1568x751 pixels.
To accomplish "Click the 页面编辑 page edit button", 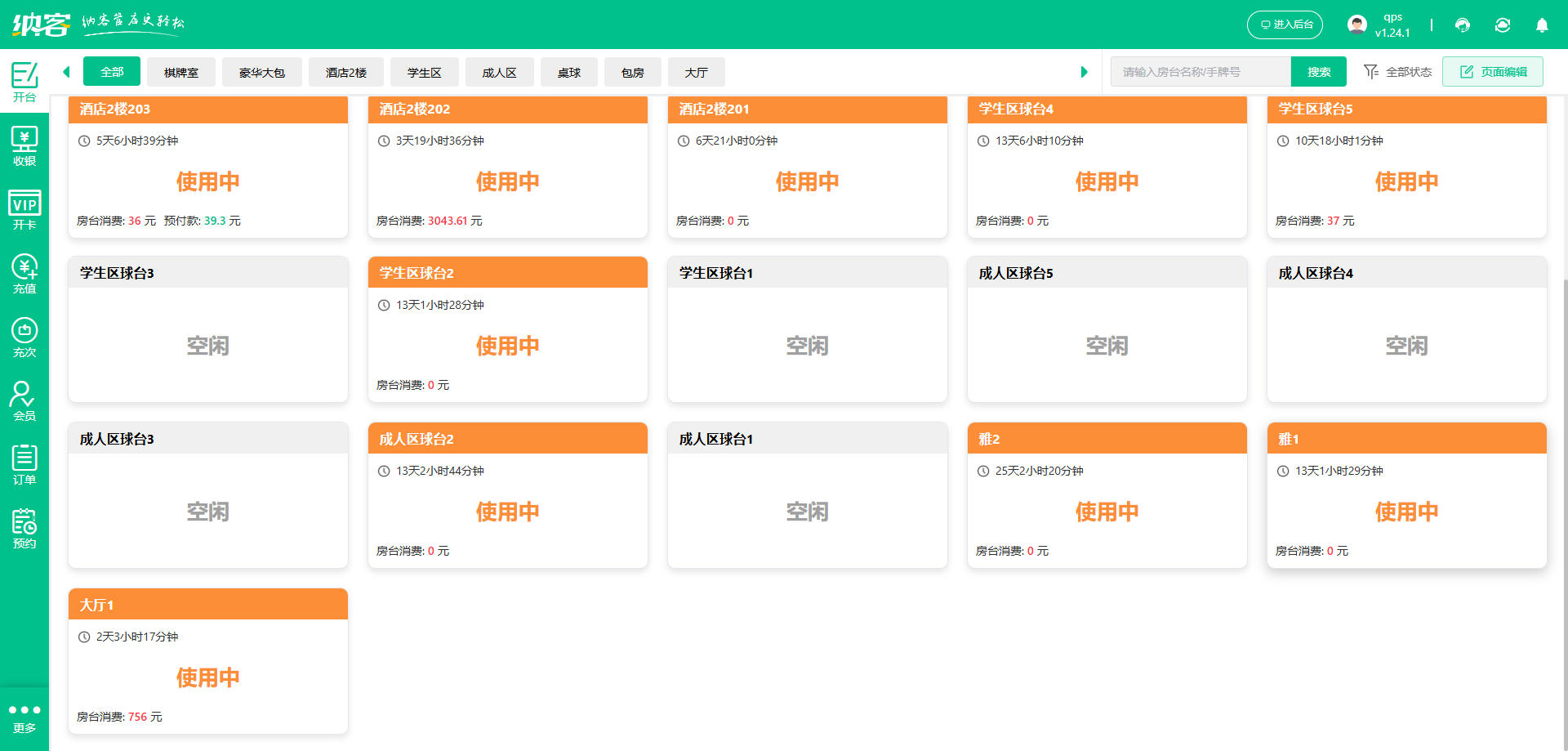I will coord(1493,72).
